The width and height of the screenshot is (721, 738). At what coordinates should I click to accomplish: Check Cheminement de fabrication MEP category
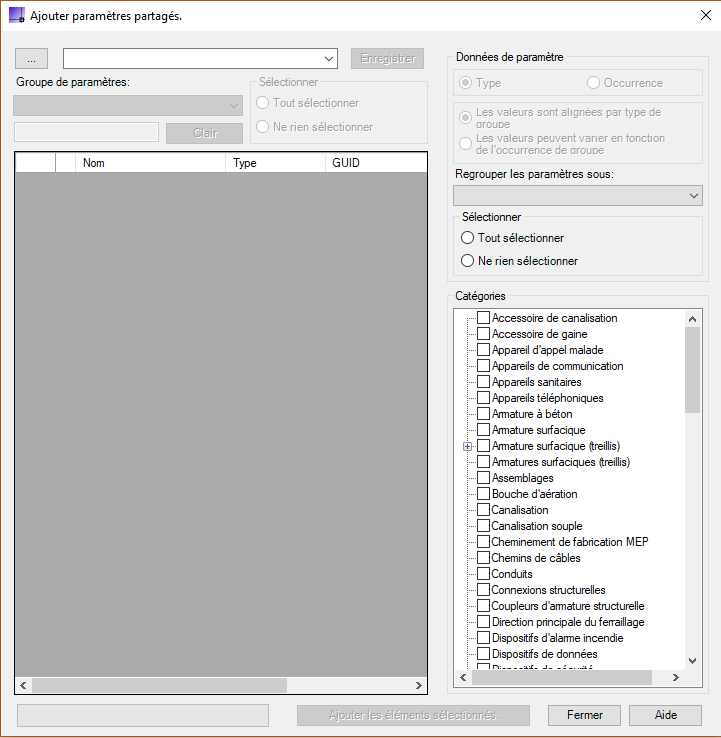tap(483, 542)
